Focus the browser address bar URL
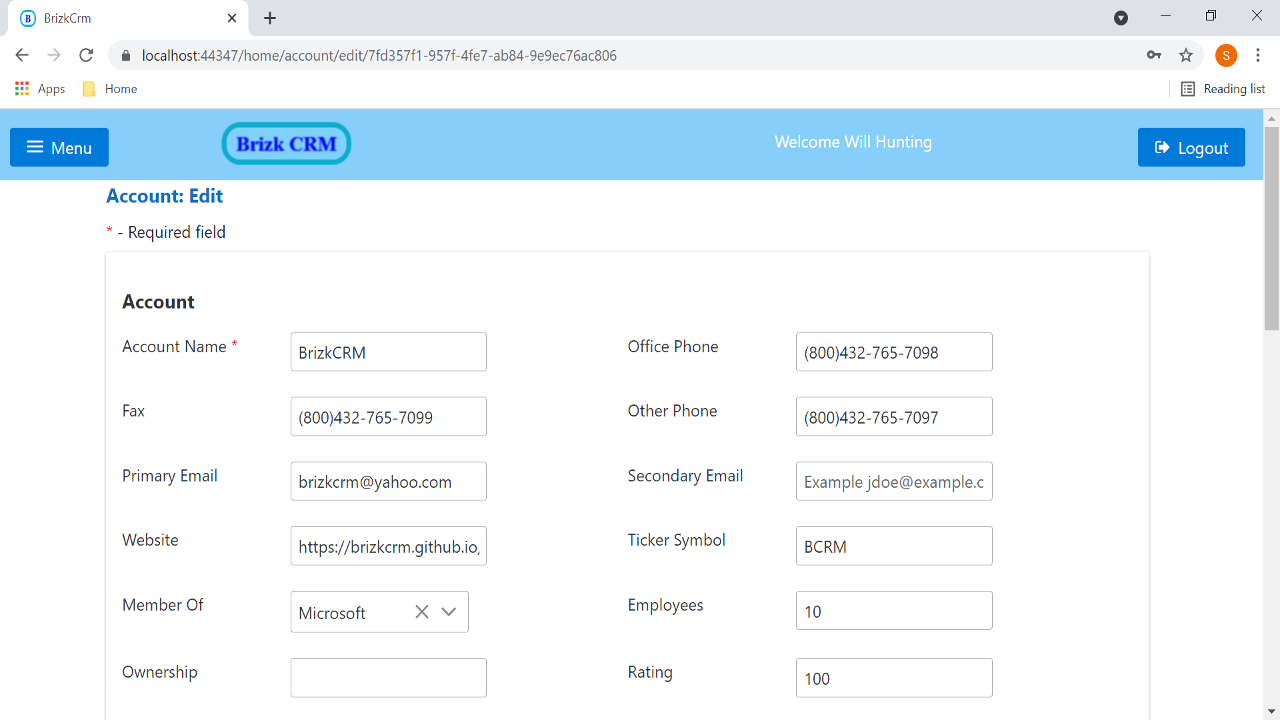The width and height of the screenshot is (1280, 720). tap(379, 56)
